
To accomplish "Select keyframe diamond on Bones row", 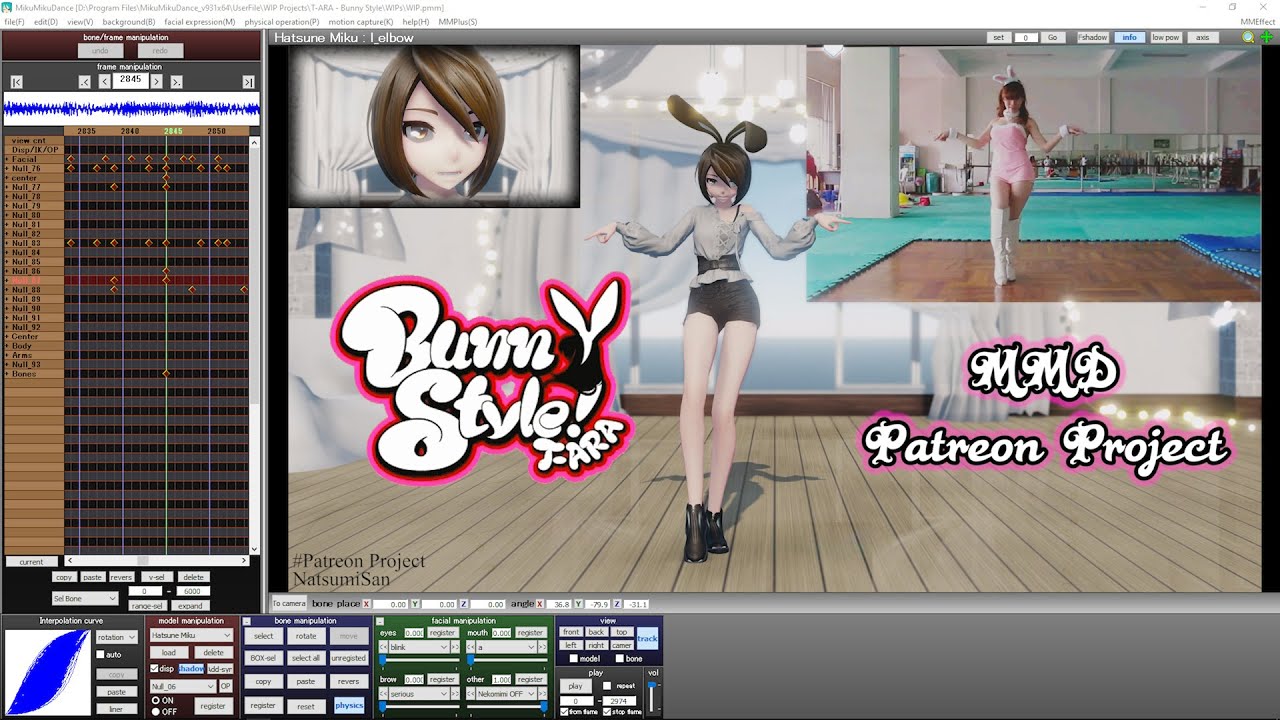I will pyautogui.click(x=166, y=374).
